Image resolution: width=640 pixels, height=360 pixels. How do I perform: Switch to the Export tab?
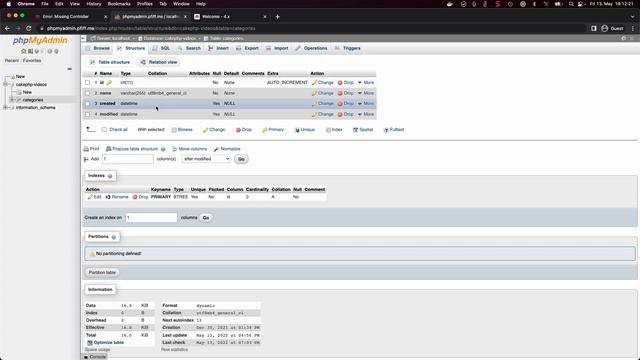(x=247, y=48)
